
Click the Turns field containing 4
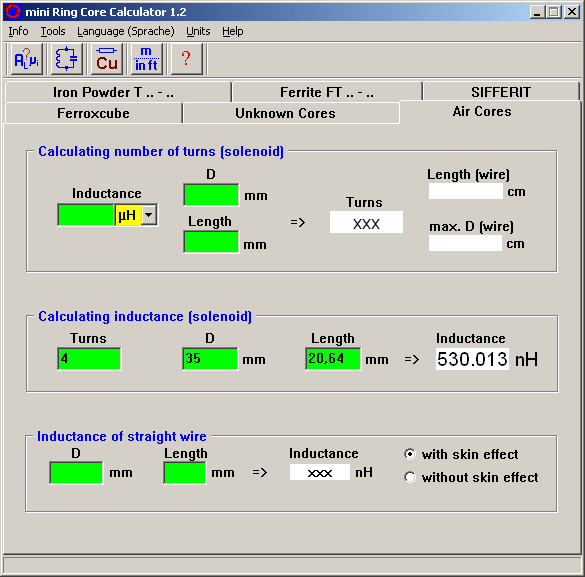[x=89, y=358]
